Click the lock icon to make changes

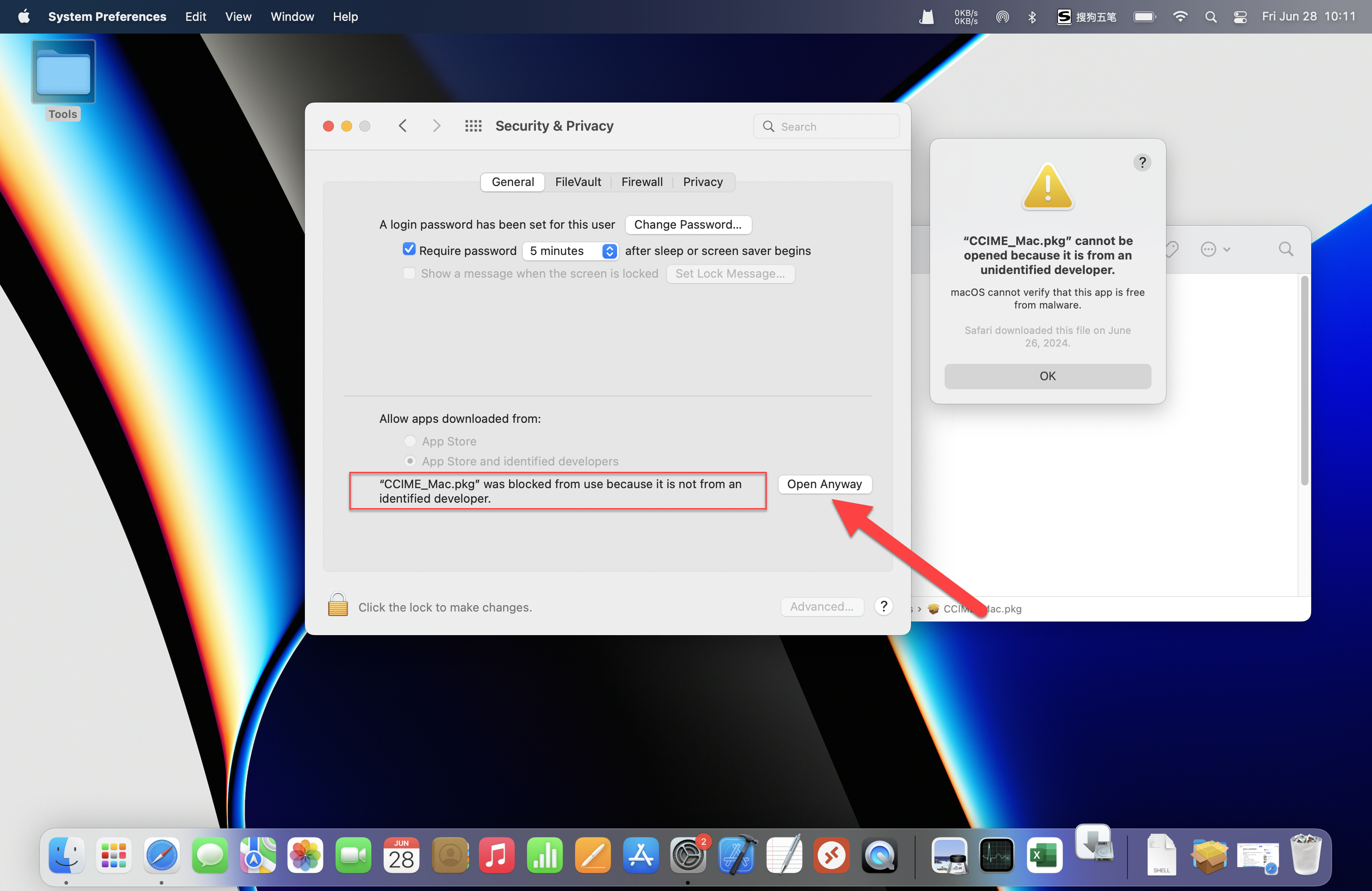point(338,605)
